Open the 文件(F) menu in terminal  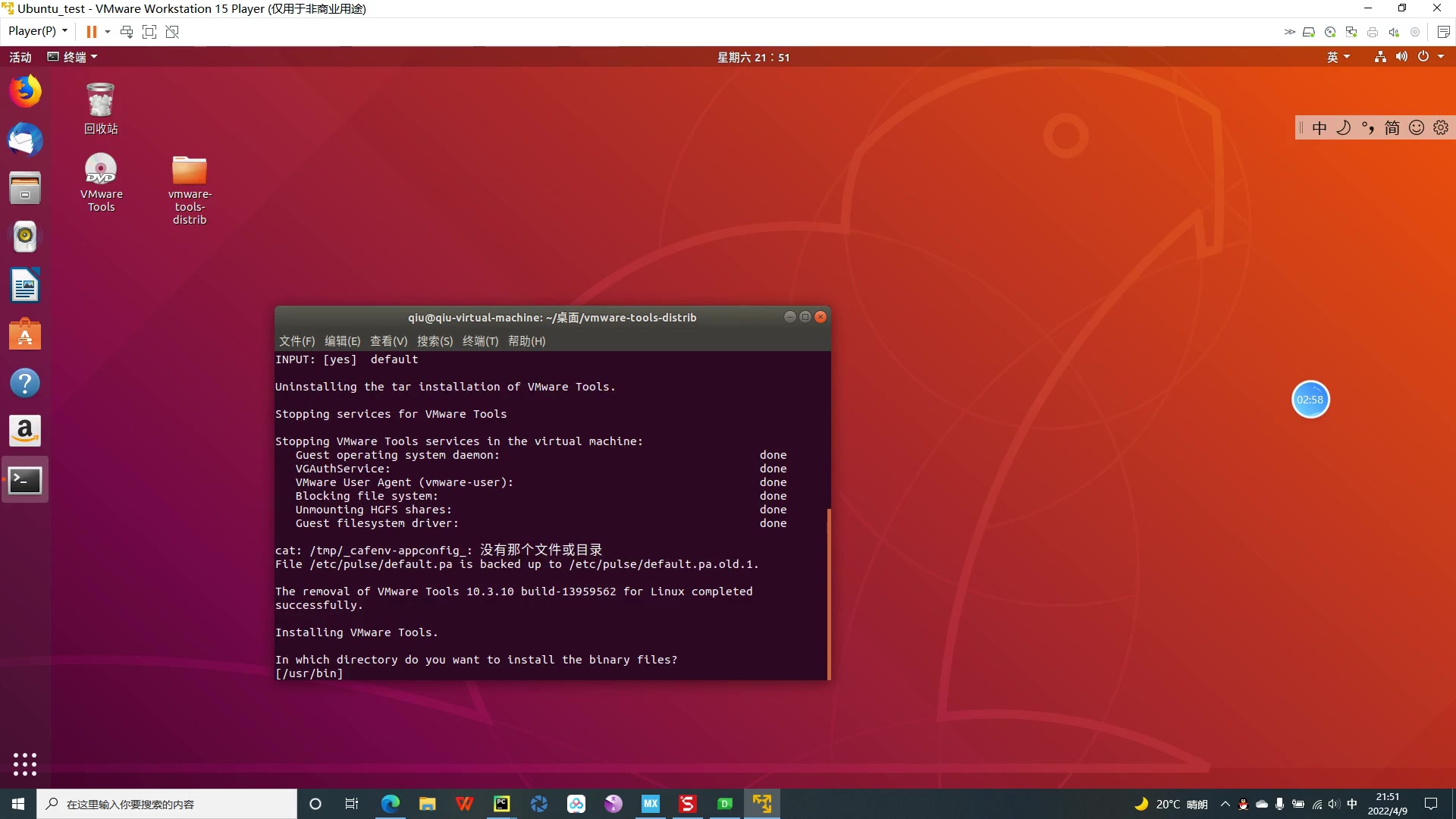(297, 341)
